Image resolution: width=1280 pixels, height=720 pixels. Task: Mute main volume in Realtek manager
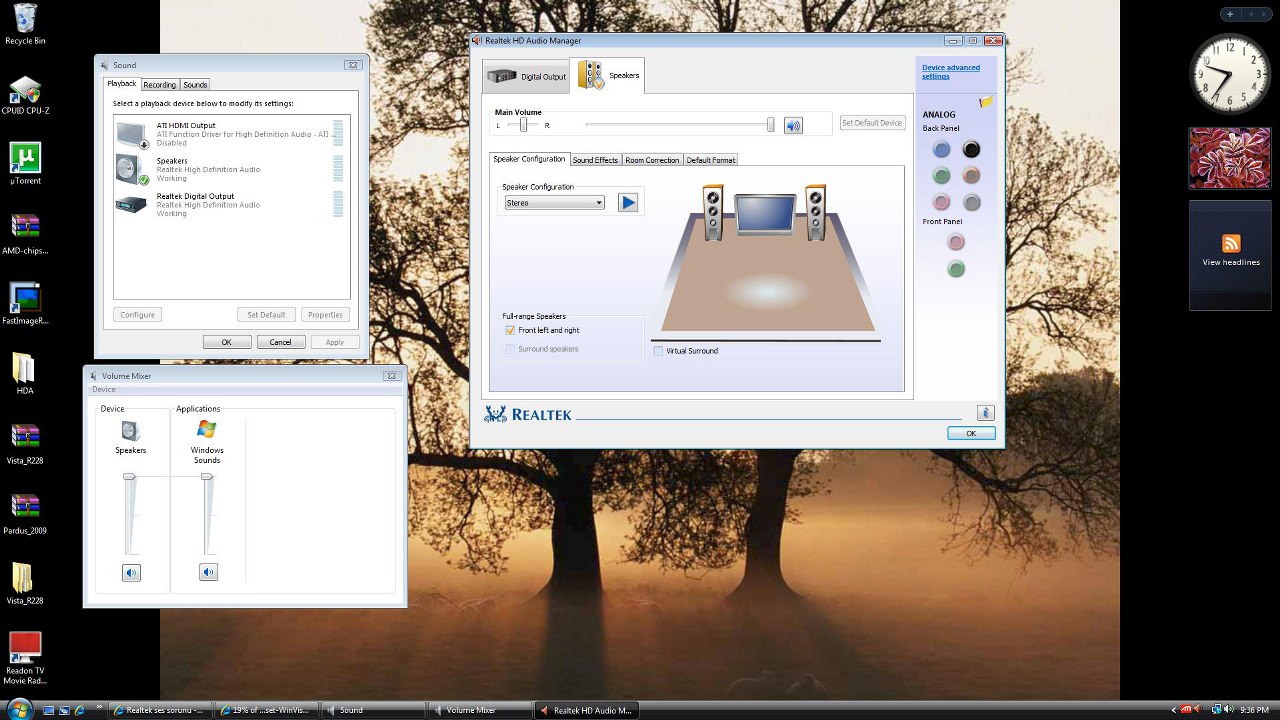tap(793, 125)
